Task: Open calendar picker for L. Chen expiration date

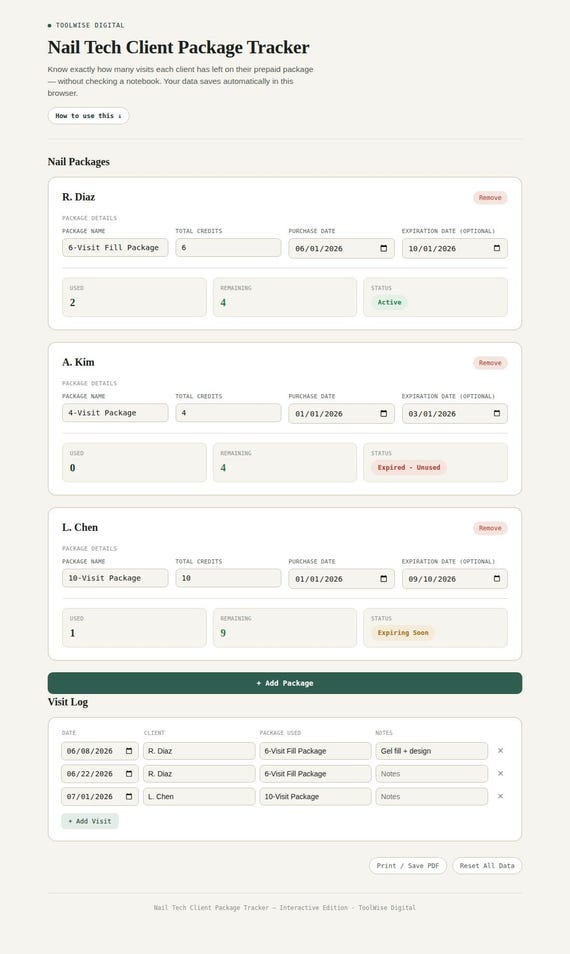Action: (x=496, y=579)
